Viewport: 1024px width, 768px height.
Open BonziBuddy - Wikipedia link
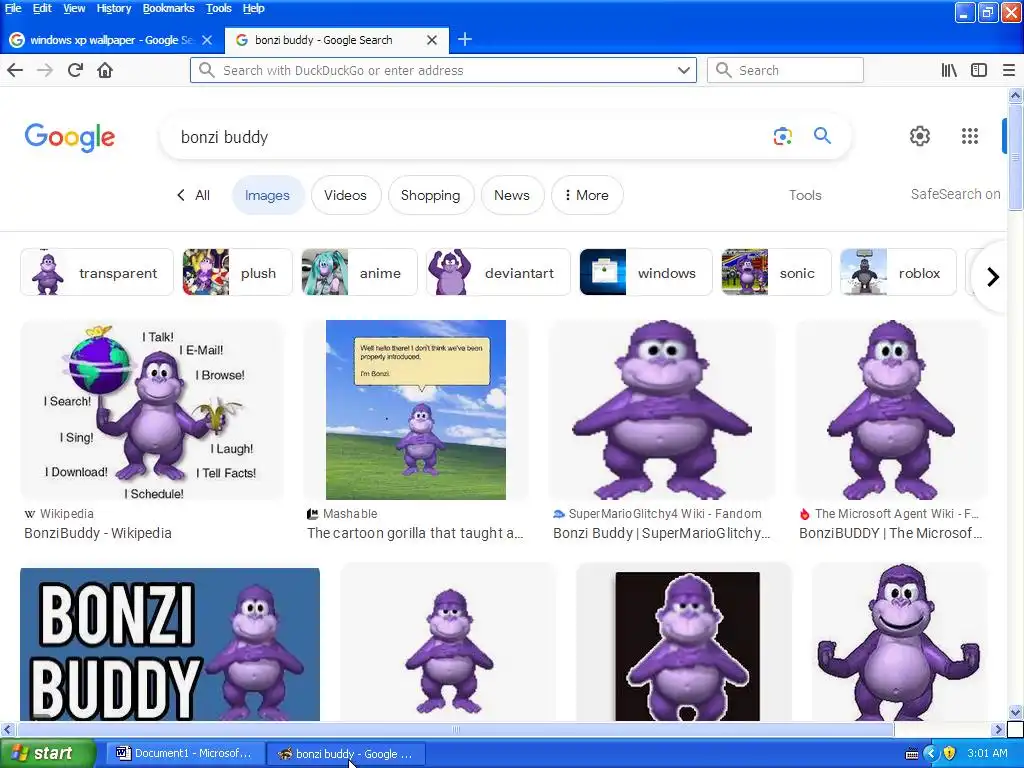[98, 533]
